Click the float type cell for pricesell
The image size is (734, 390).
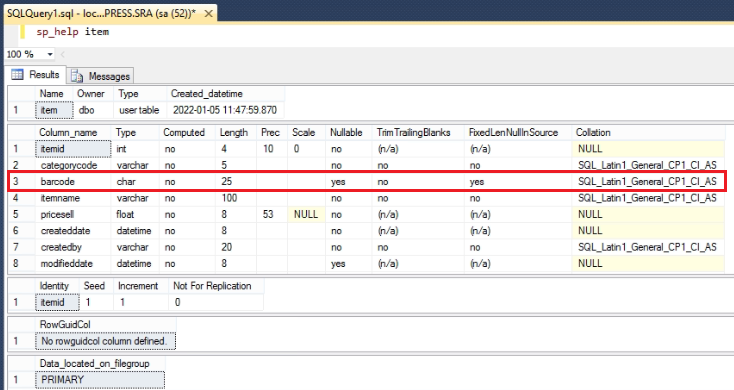coord(135,214)
